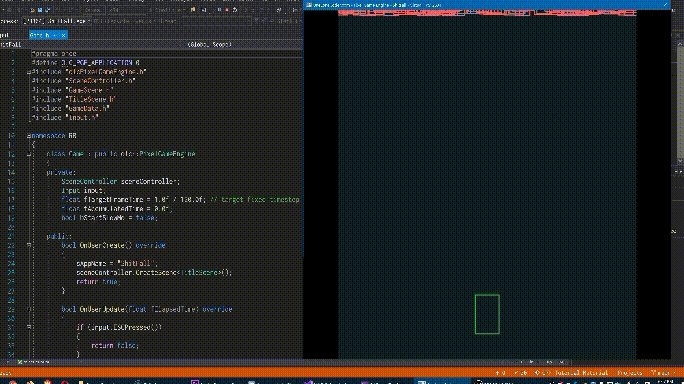Open the (Global Scope) dropdown
Viewport: 684px width, 384px height.
(244, 45)
